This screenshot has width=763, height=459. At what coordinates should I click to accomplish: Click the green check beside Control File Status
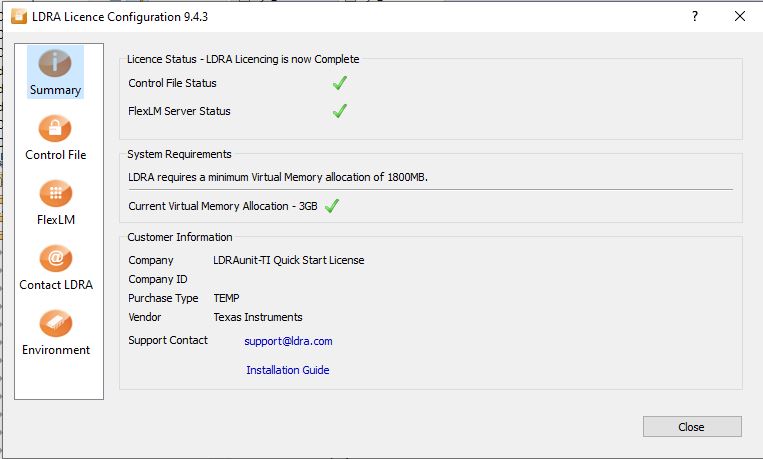[340, 83]
